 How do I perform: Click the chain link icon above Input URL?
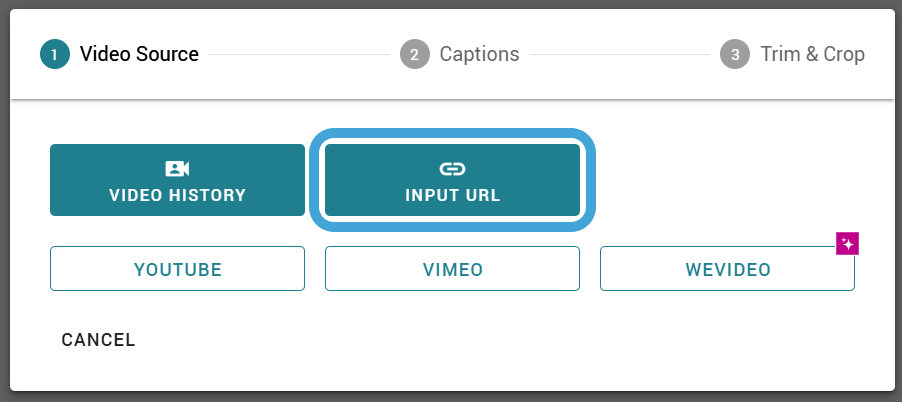tap(452, 169)
